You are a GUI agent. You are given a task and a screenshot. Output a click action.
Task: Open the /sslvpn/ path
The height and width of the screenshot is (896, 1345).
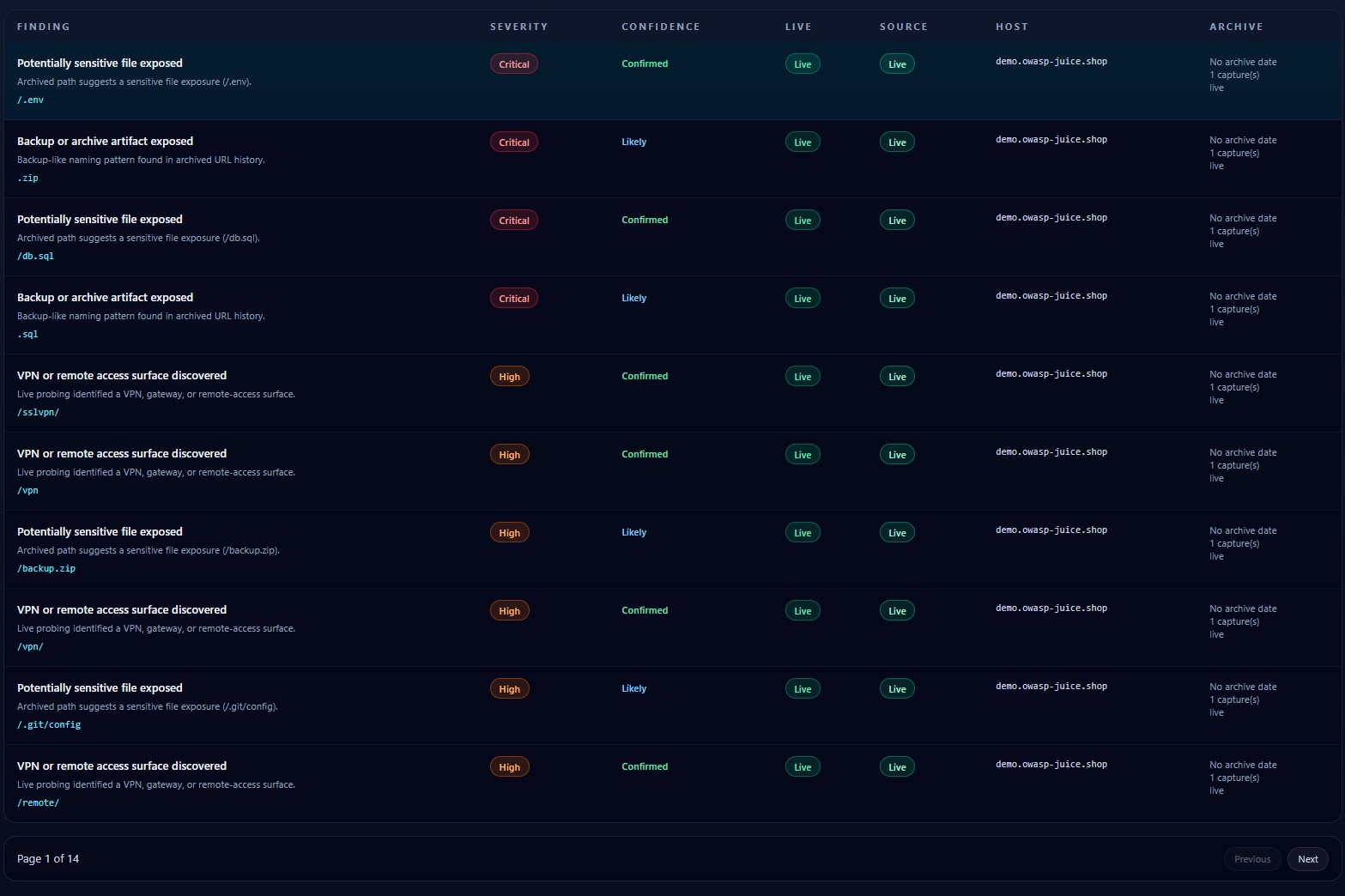(38, 413)
